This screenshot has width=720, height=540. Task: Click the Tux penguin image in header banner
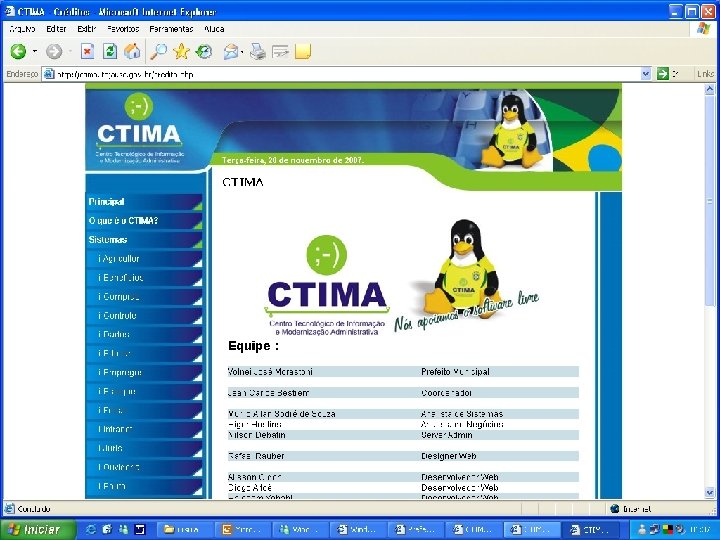[511, 131]
